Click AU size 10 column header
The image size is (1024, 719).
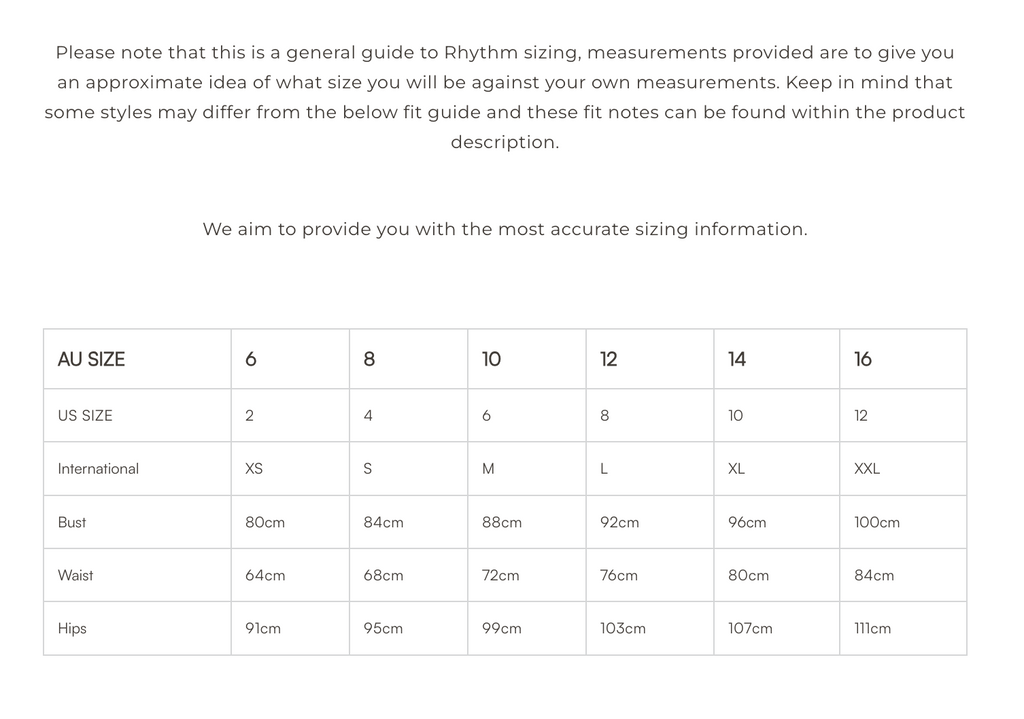pos(491,359)
